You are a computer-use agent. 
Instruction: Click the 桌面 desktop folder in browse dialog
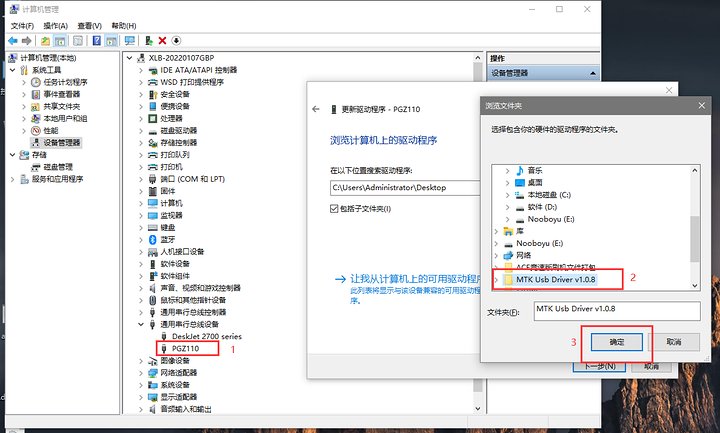tap(535, 183)
